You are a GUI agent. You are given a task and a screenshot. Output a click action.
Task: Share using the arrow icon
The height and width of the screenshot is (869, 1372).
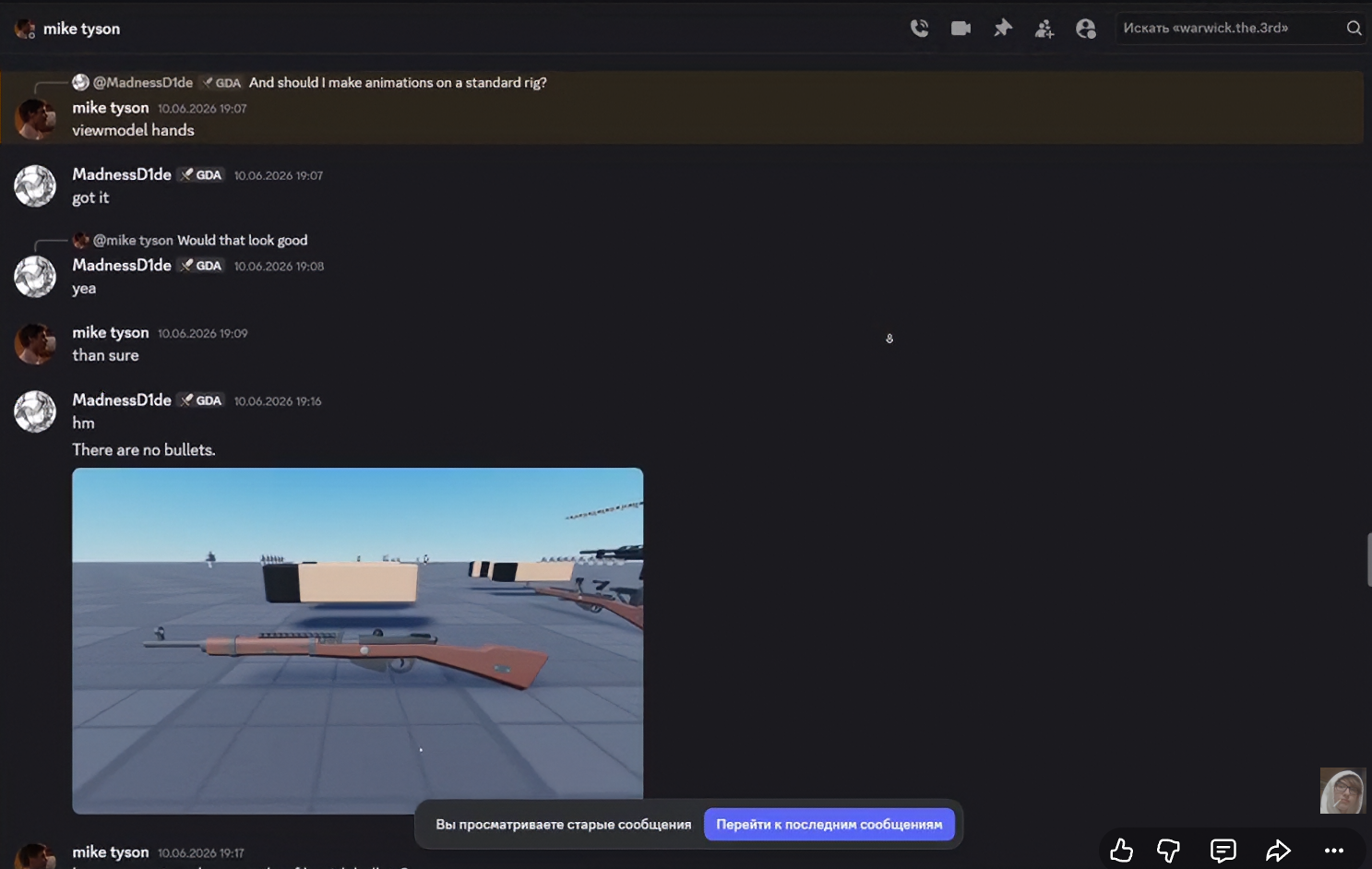click(1278, 850)
